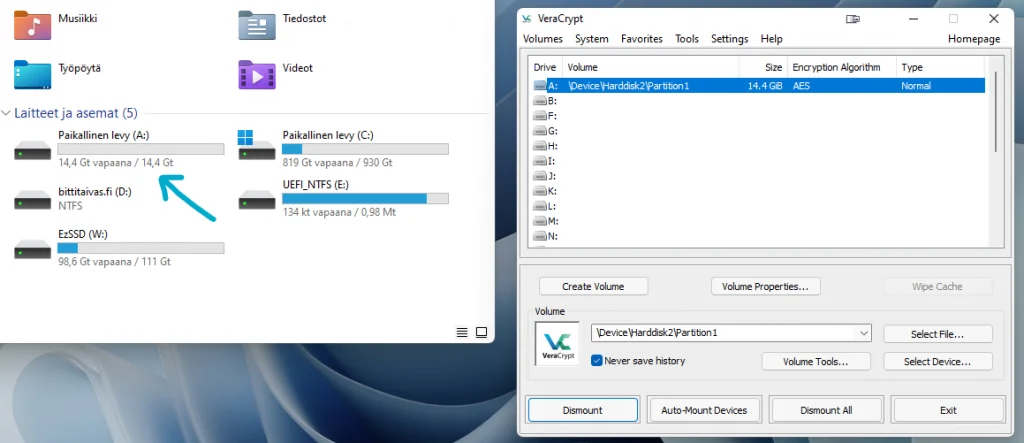Open the Tools menu

click(687, 39)
